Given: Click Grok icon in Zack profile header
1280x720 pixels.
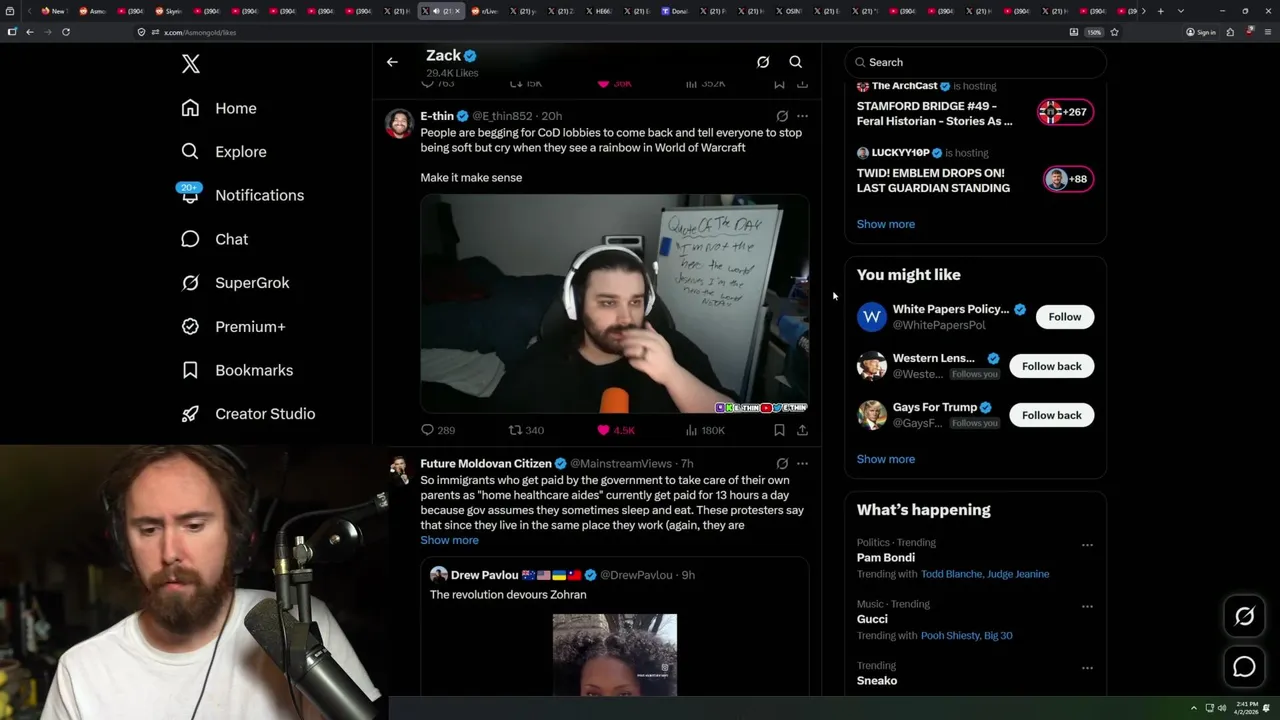Looking at the screenshot, I should tap(763, 62).
